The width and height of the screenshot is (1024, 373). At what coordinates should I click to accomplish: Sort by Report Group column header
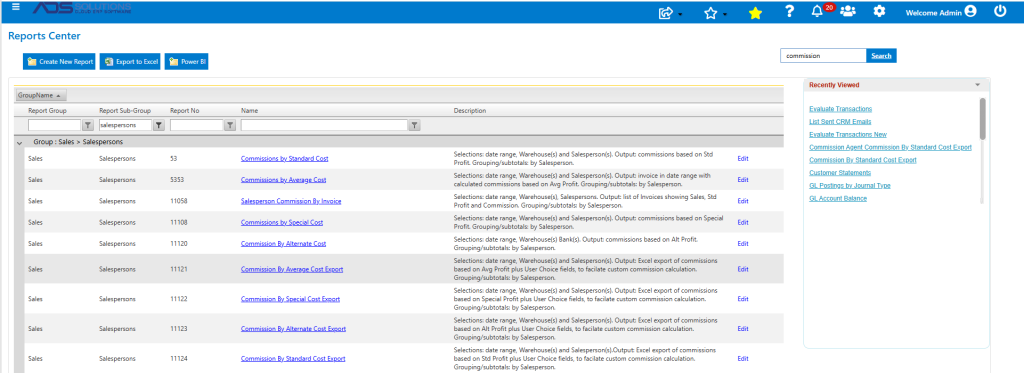point(47,110)
